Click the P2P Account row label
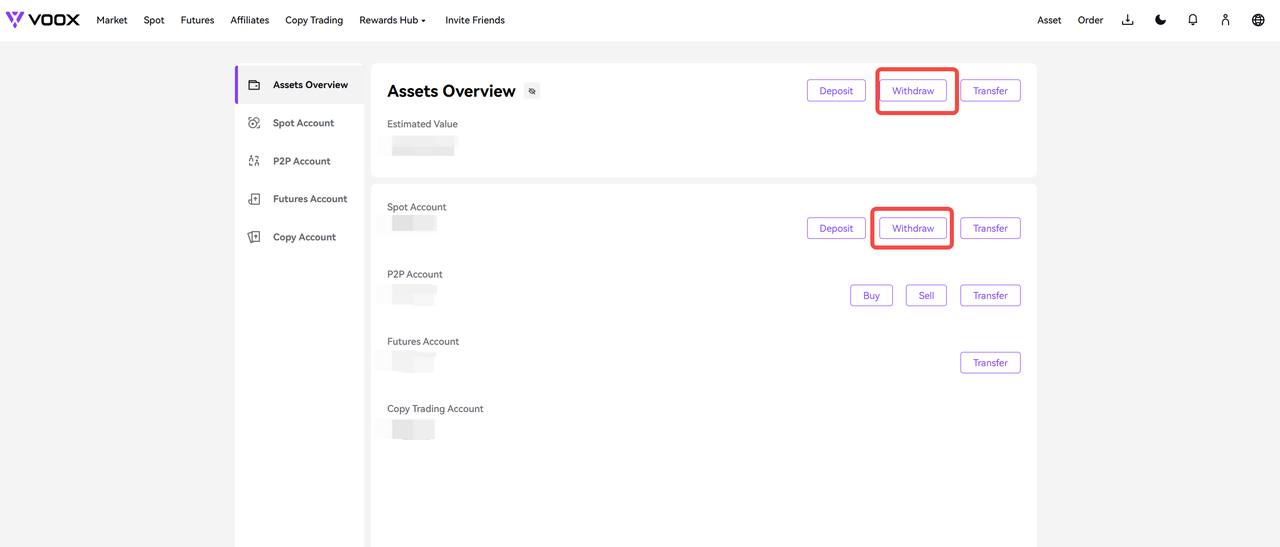 pos(415,275)
